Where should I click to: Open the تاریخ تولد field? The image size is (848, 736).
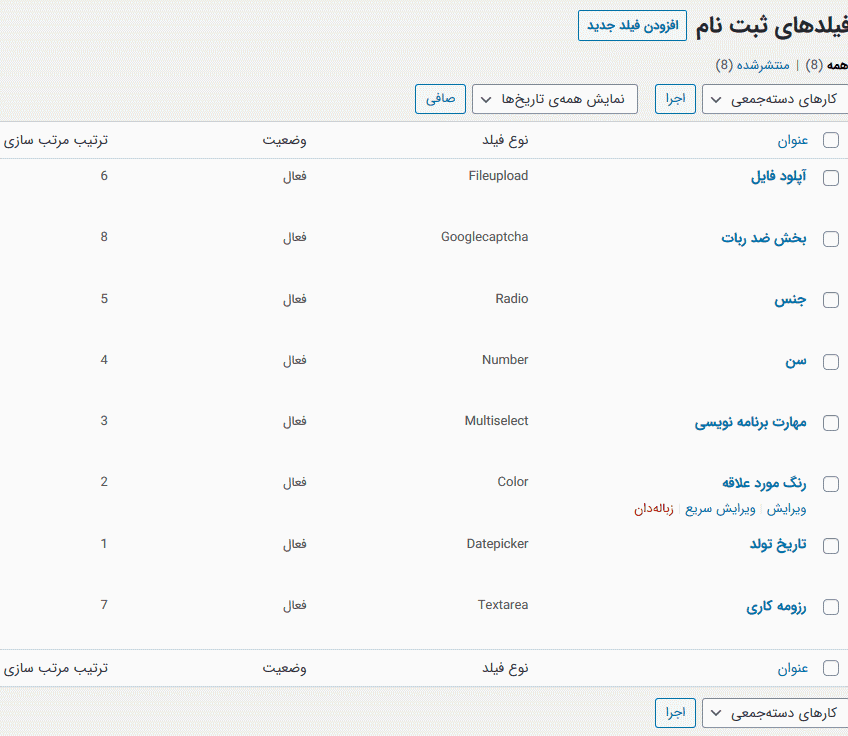[x=778, y=544]
